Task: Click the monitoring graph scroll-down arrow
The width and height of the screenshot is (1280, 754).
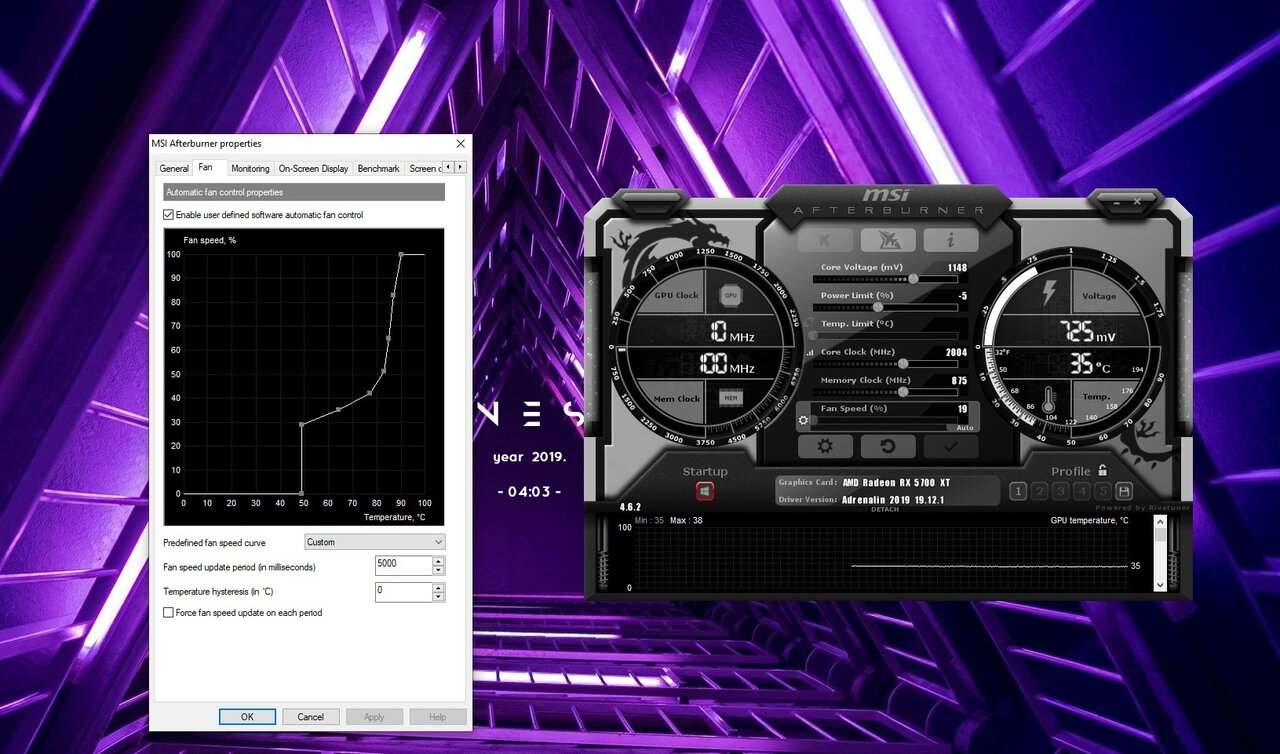Action: [x=1160, y=585]
